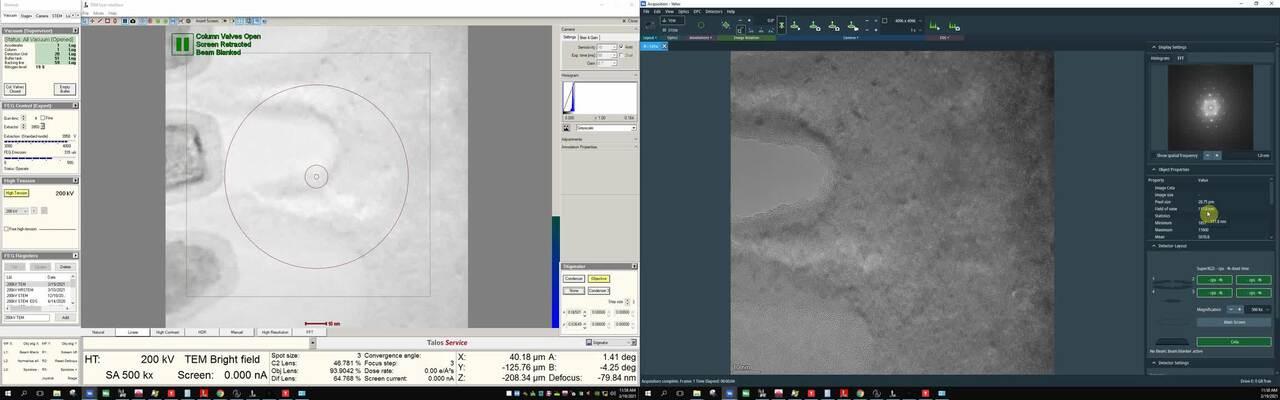Toggle the Auto sensitivity checkbox
This screenshot has width=1280, height=400.
click(622, 47)
